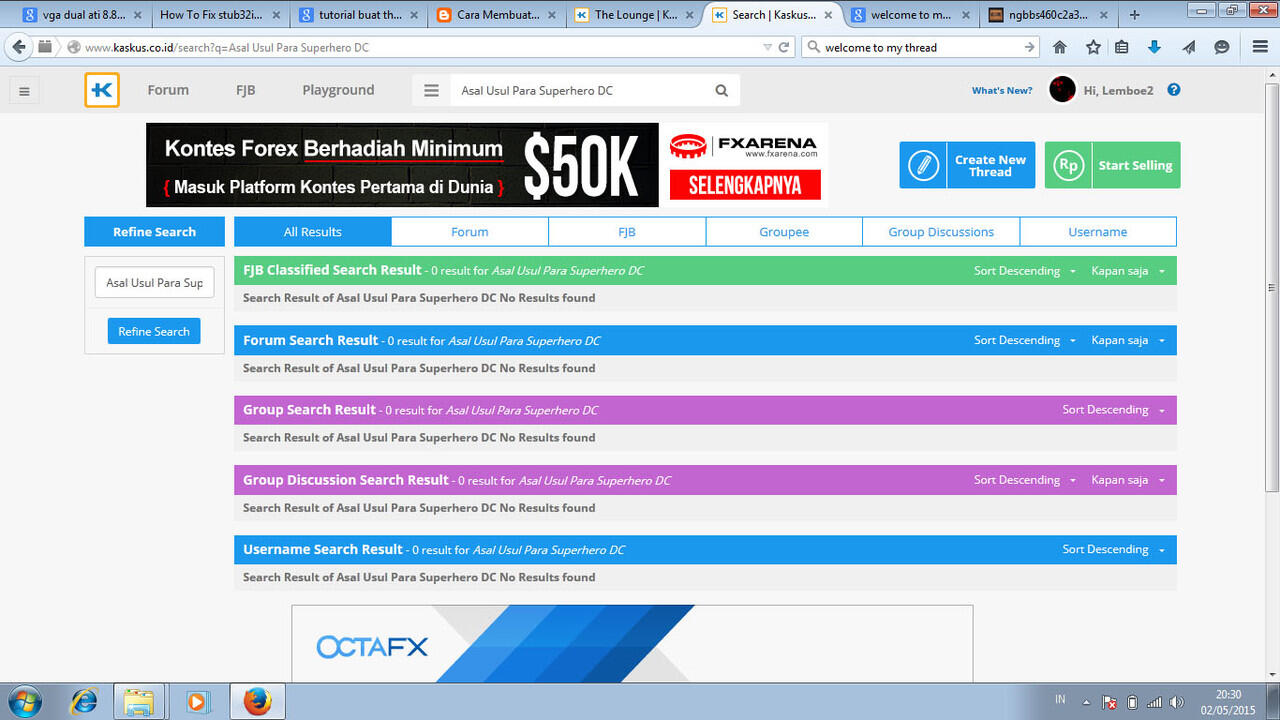The image size is (1280, 720).
Task: Show hidden tray icons arrow
Action: point(1085,702)
